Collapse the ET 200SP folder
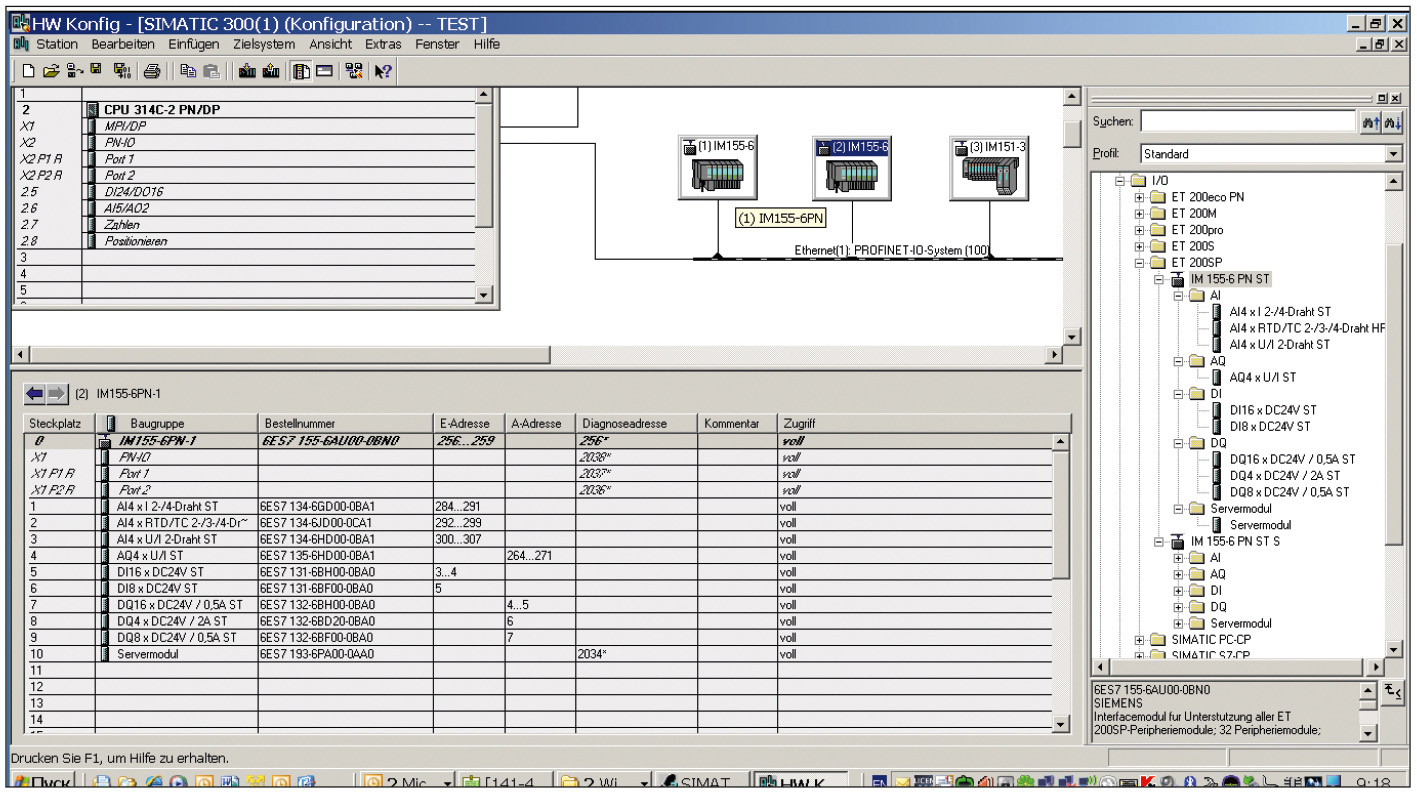The width and height of the screenshot is (1417, 793). pos(1139,262)
